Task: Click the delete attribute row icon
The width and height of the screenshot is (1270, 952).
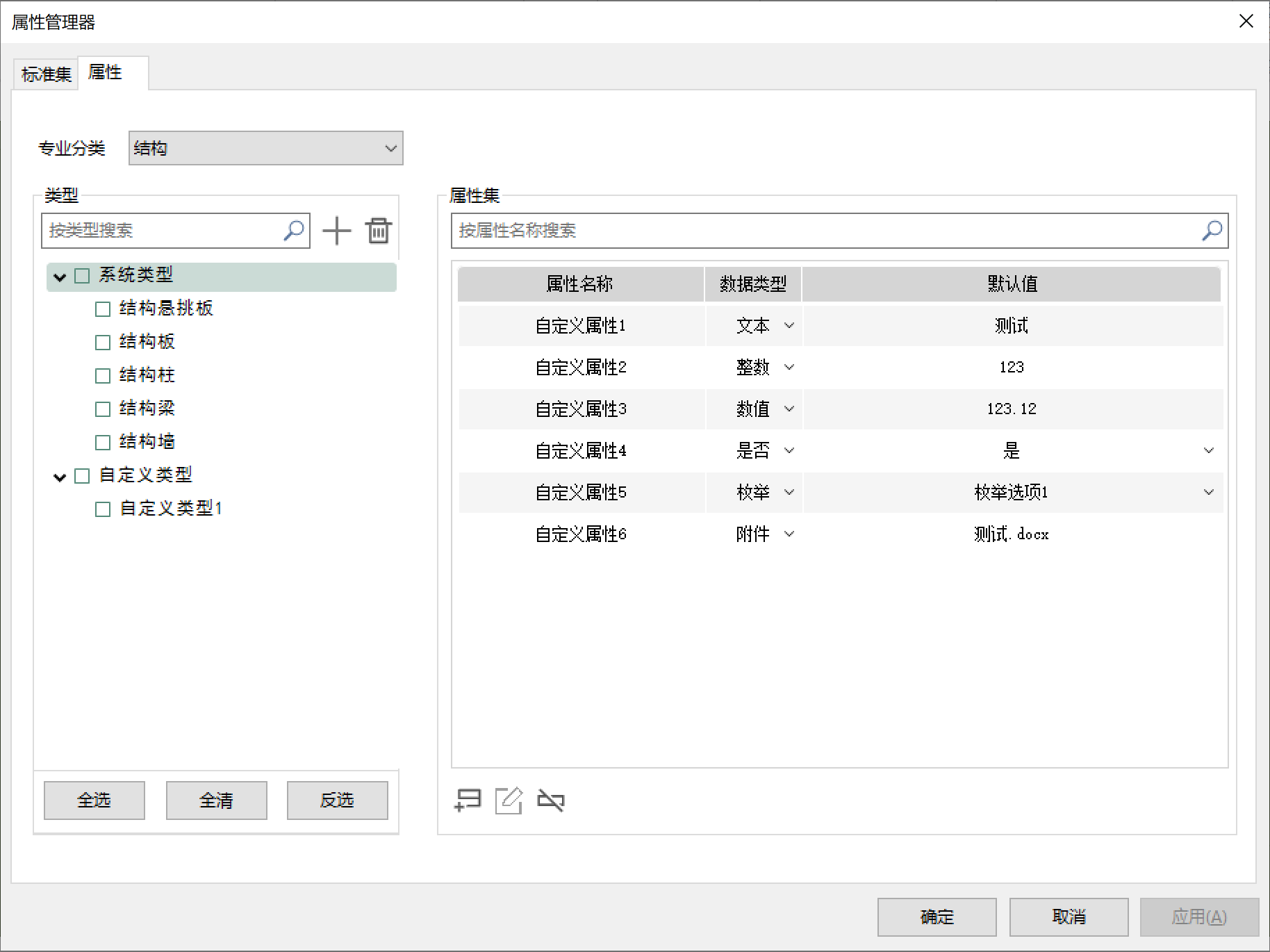Action: (551, 801)
